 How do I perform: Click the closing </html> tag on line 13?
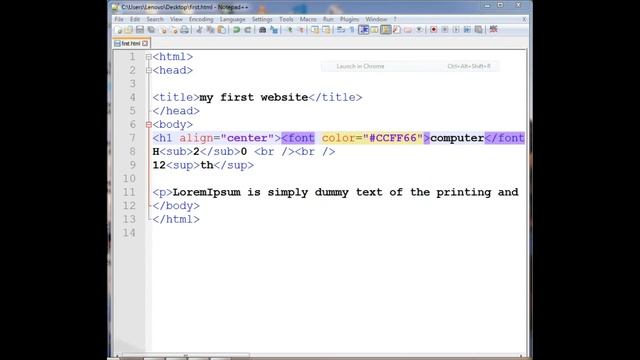click(x=176, y=219)
